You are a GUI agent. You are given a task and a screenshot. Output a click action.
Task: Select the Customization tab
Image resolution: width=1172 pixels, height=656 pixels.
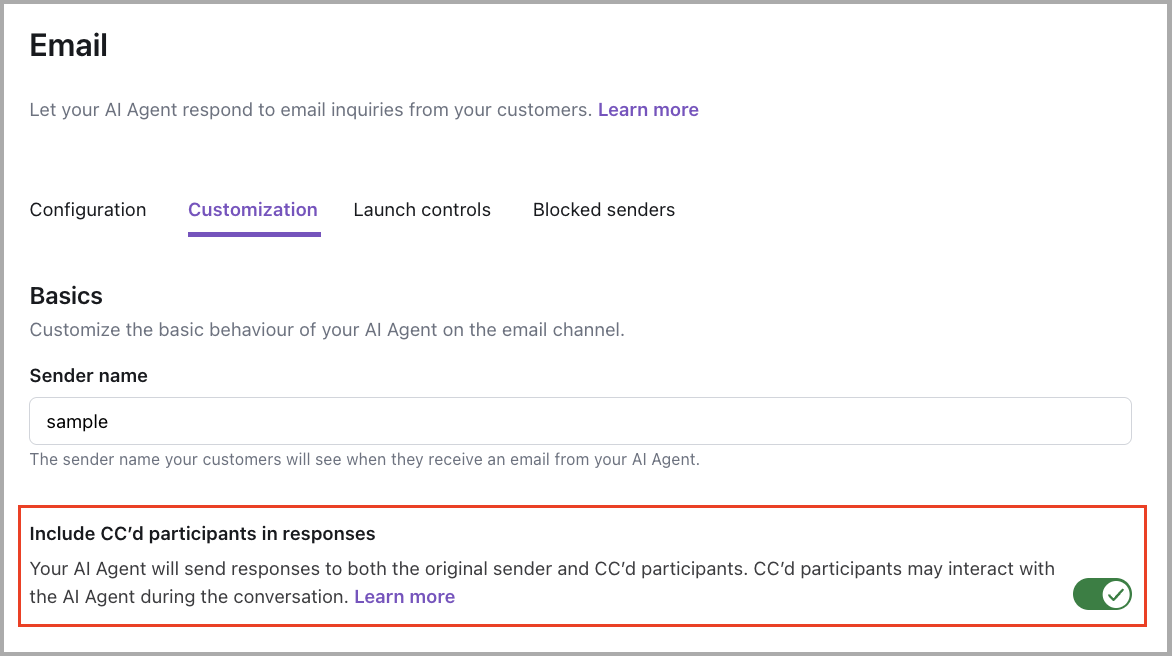[x=252, y=209]
